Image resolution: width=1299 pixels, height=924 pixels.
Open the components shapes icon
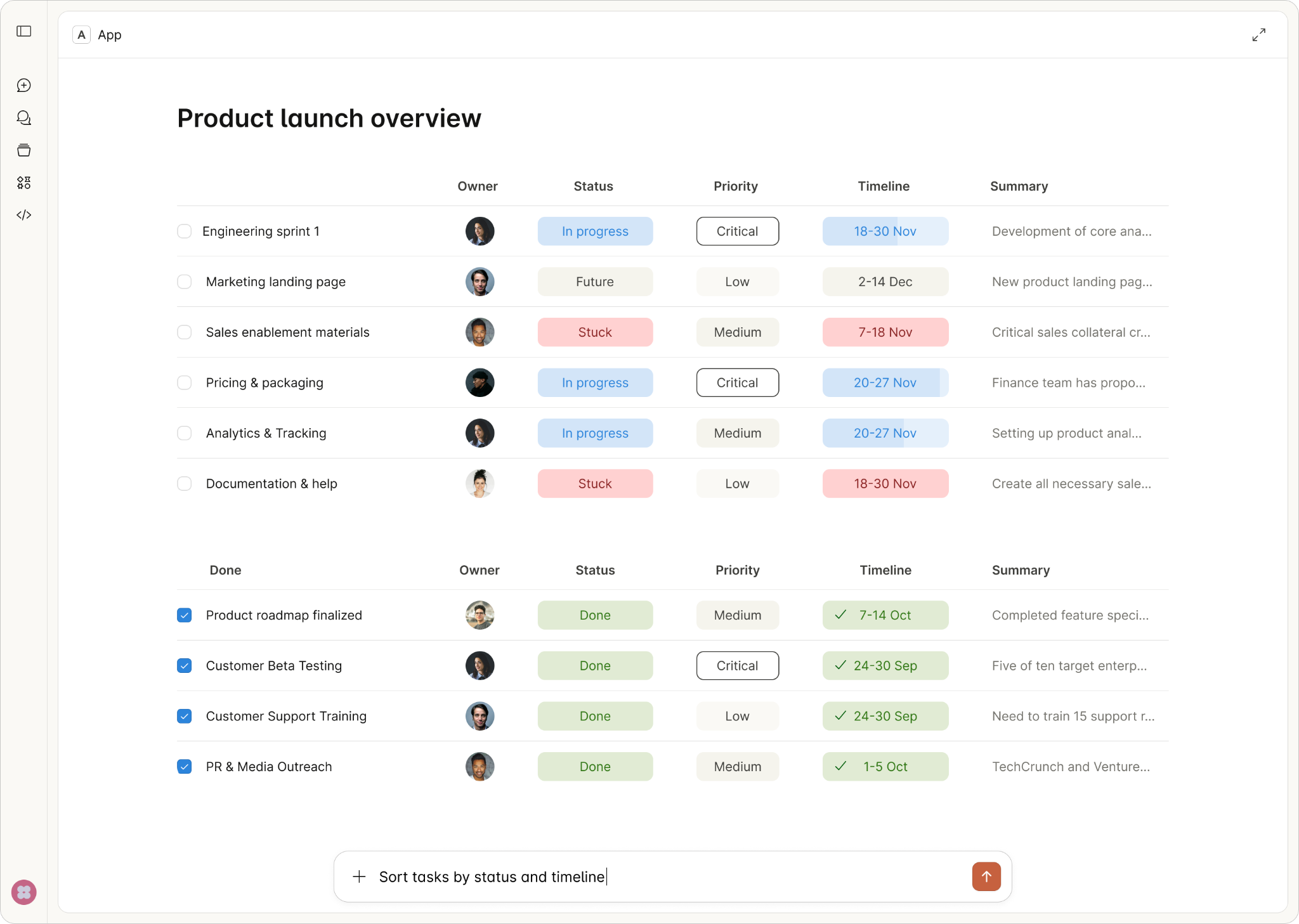24,183
